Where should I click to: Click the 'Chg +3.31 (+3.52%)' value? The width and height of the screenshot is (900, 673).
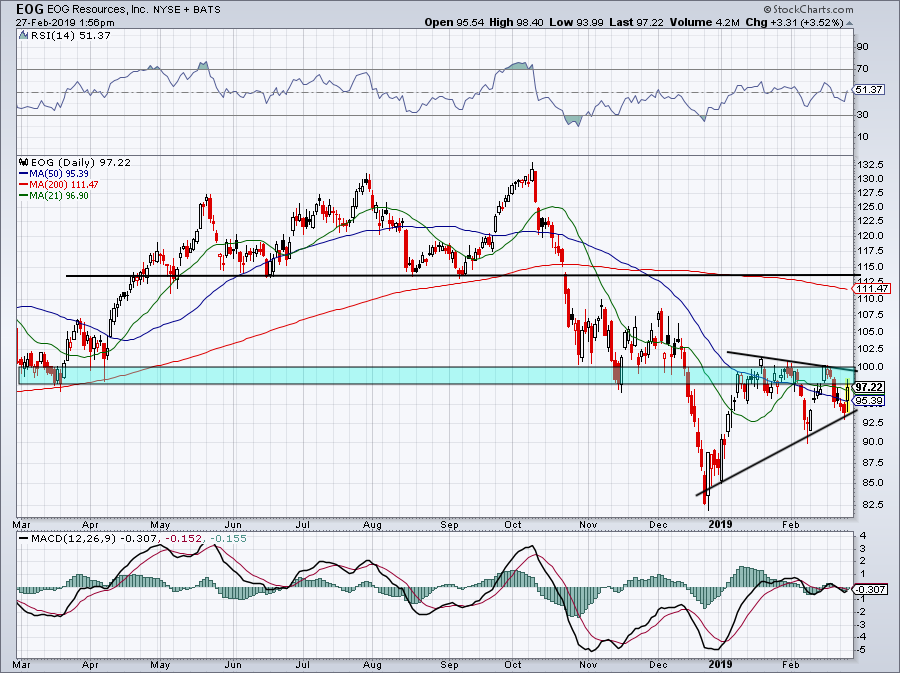coord(794,22)
